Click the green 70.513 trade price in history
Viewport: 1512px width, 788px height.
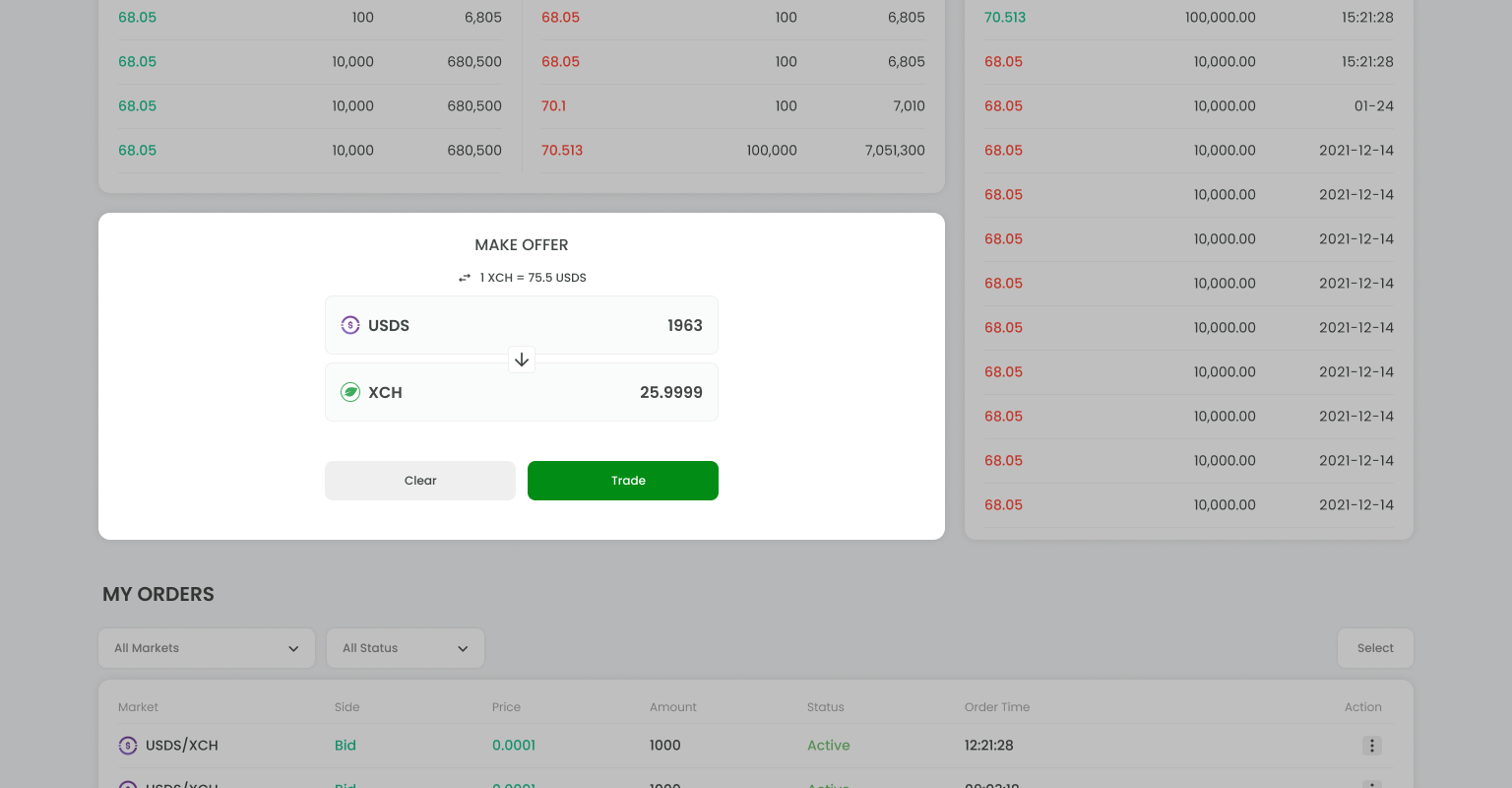point(1005,18)
